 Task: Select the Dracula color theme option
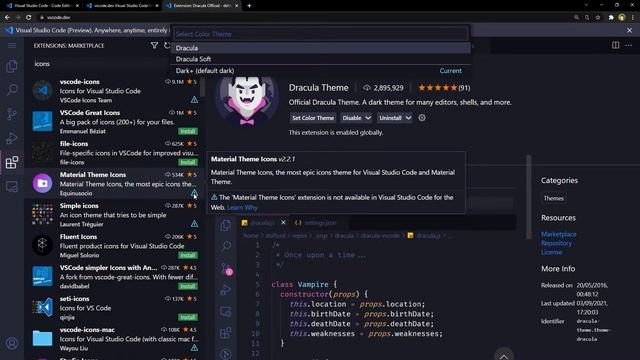click(x=321, y=48)
